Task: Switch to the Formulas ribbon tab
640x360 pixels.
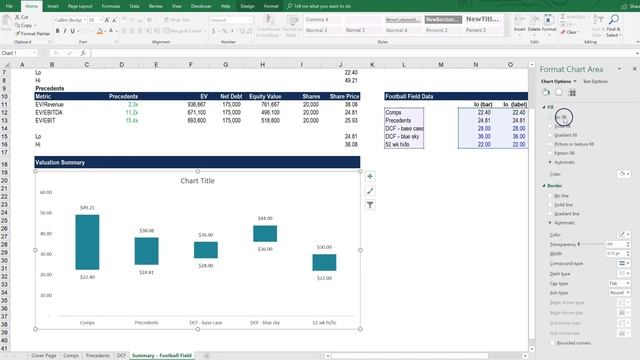Action: click(111, 6)
